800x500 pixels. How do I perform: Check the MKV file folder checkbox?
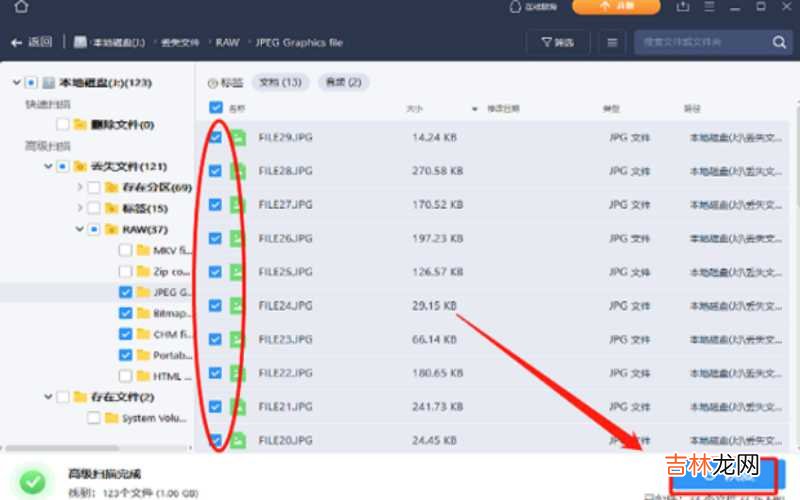click(x=125, y=250)
